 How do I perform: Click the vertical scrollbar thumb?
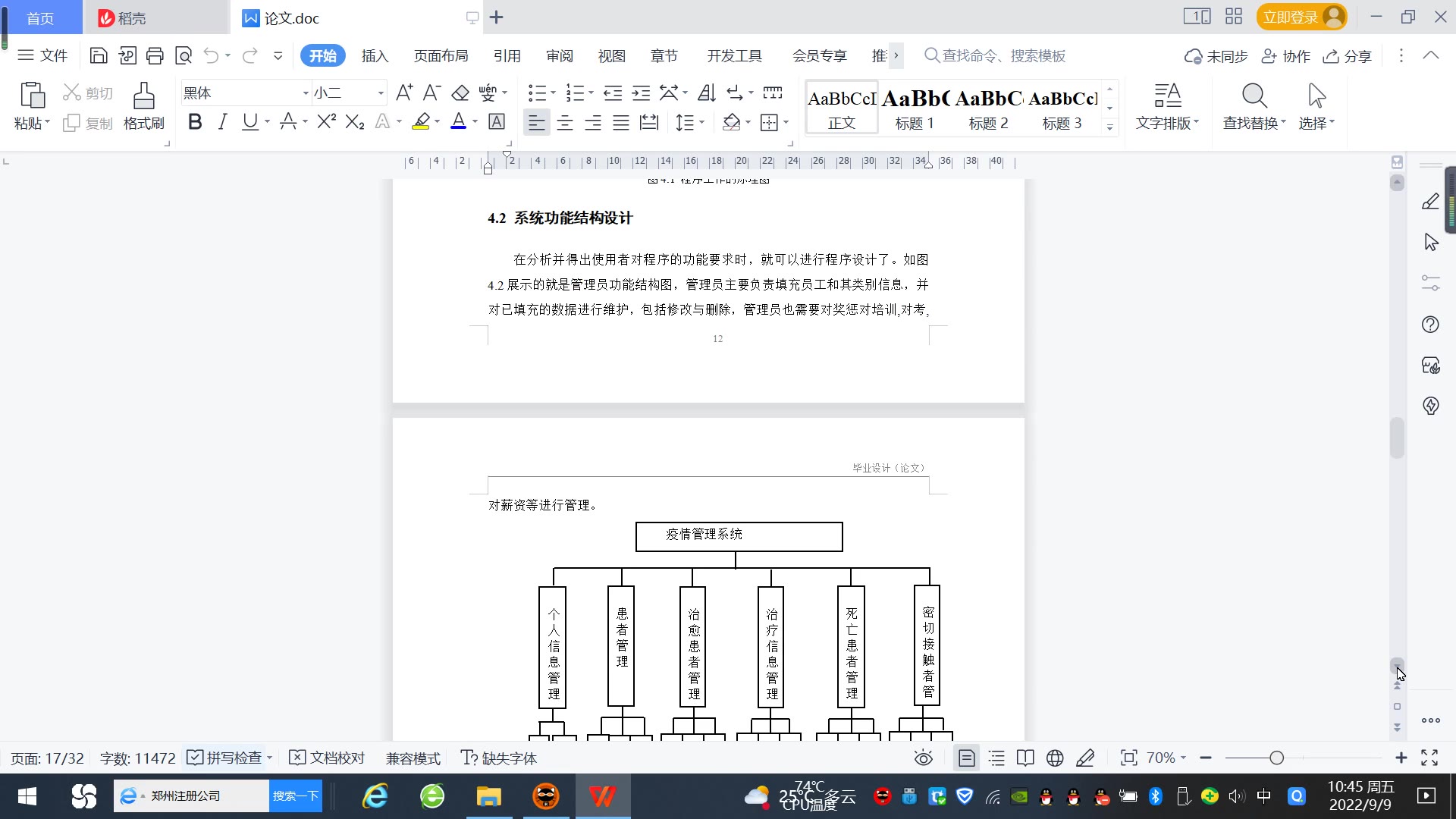1397,438
